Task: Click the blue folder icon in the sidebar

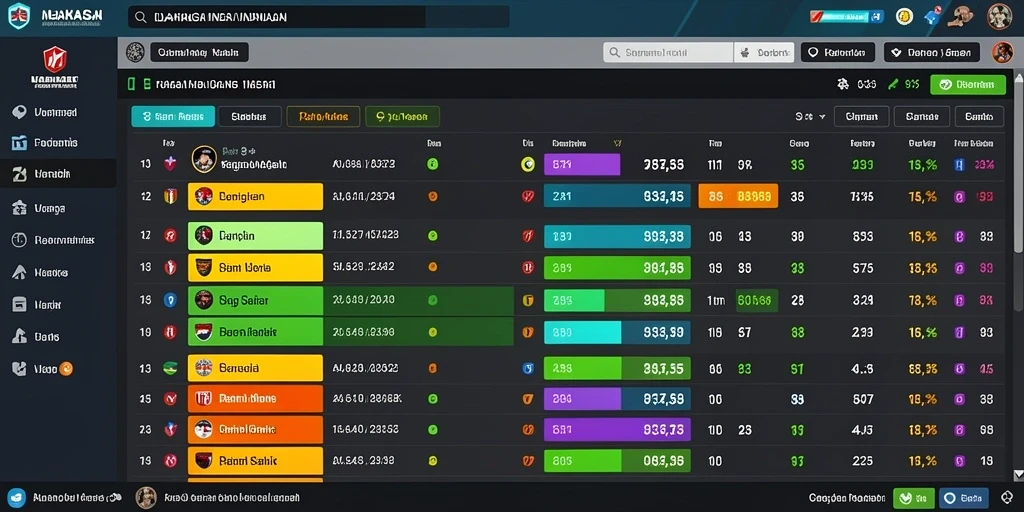Action: [20, 142]
